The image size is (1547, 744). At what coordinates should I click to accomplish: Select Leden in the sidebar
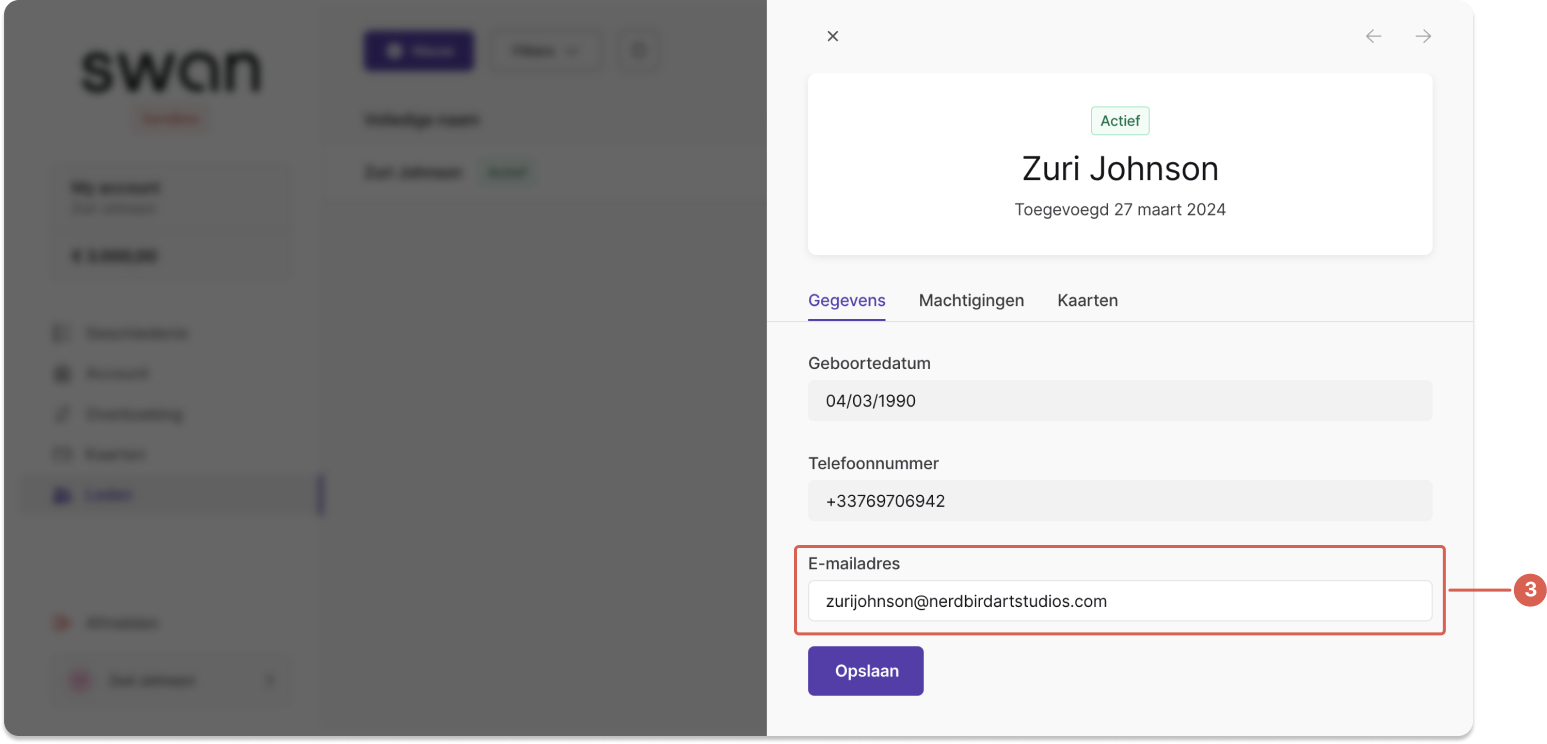(171, 495)
